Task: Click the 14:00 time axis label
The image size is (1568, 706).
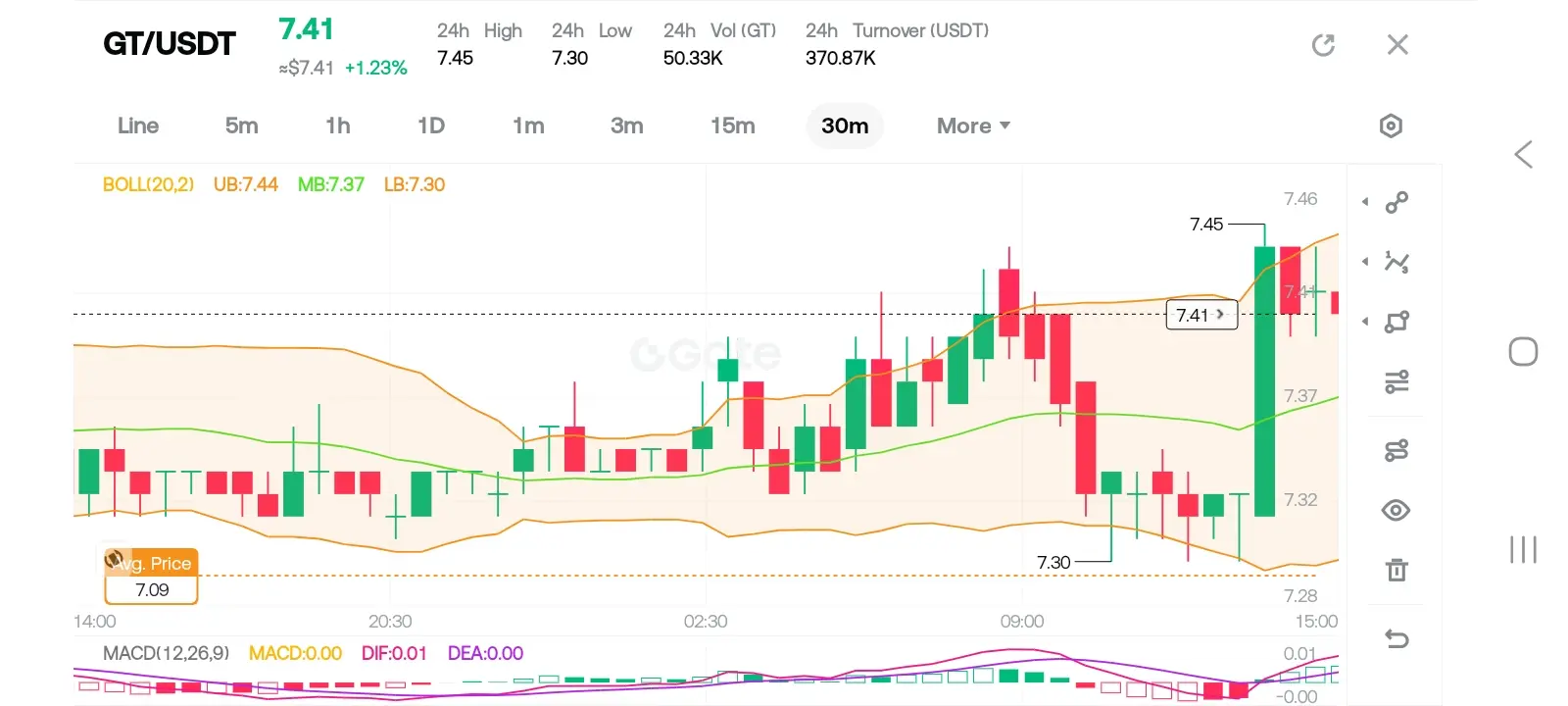Action: point(95,621)
